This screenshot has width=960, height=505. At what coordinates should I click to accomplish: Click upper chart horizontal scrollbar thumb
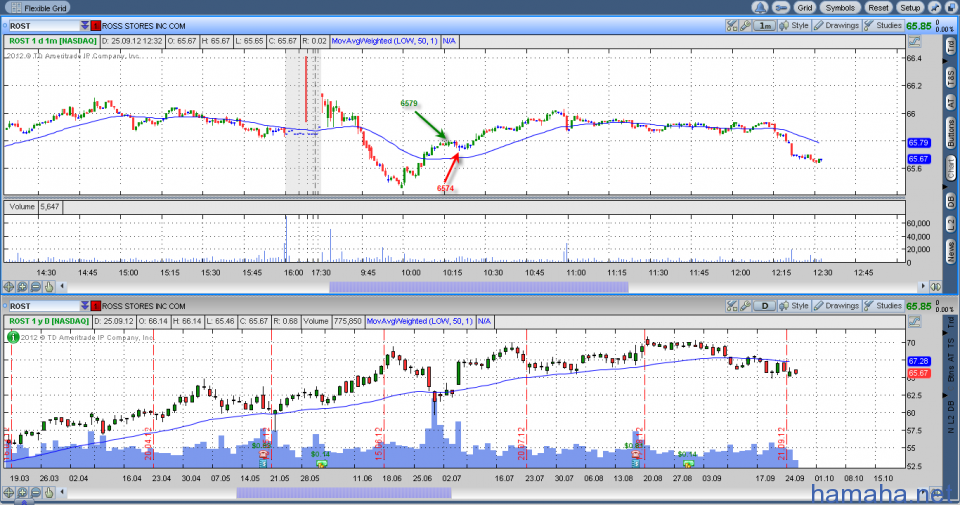click(x=479, y=286)
